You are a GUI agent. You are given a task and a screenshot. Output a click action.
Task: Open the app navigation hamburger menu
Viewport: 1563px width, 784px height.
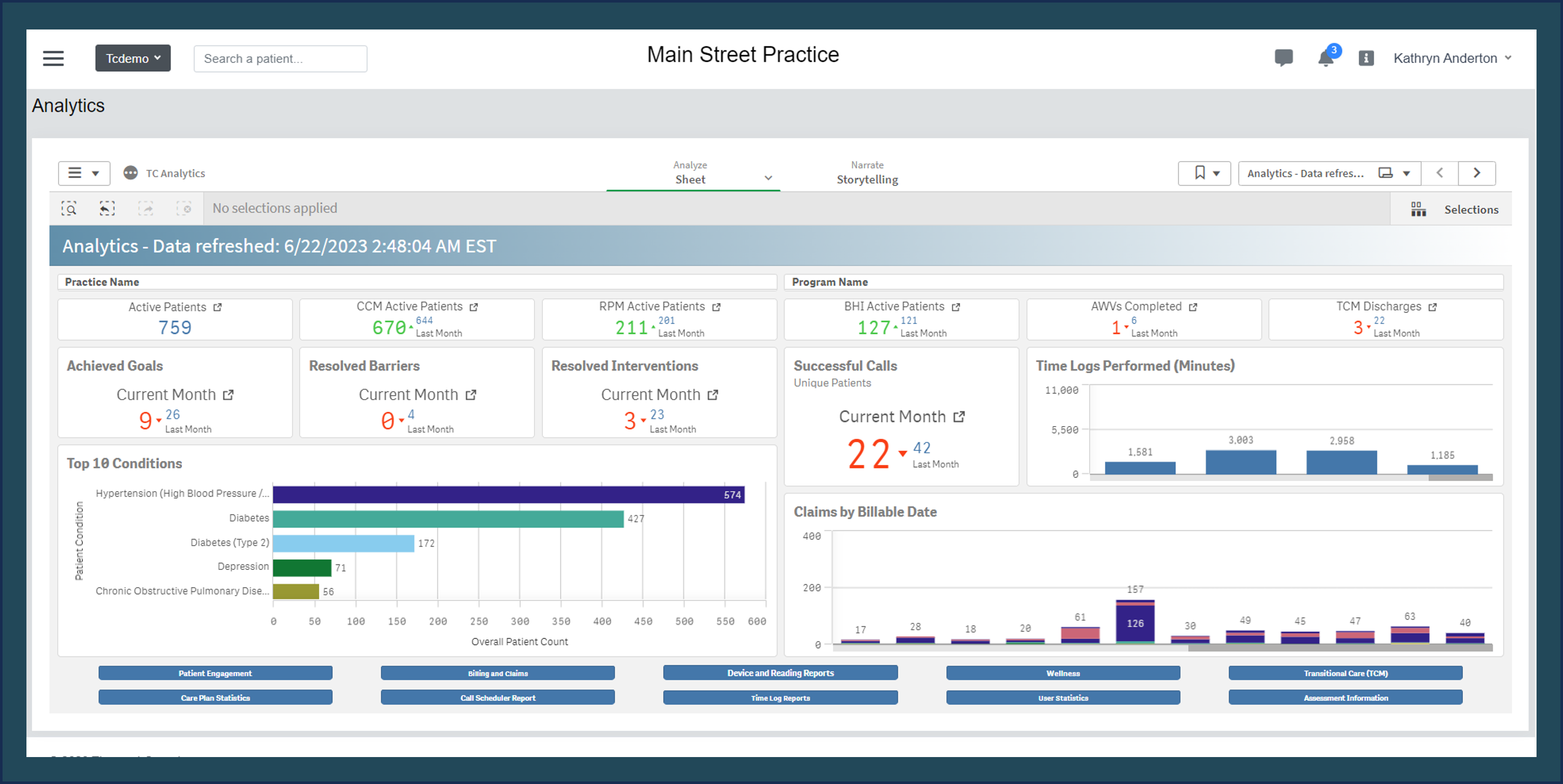click(x=53, y=57)
